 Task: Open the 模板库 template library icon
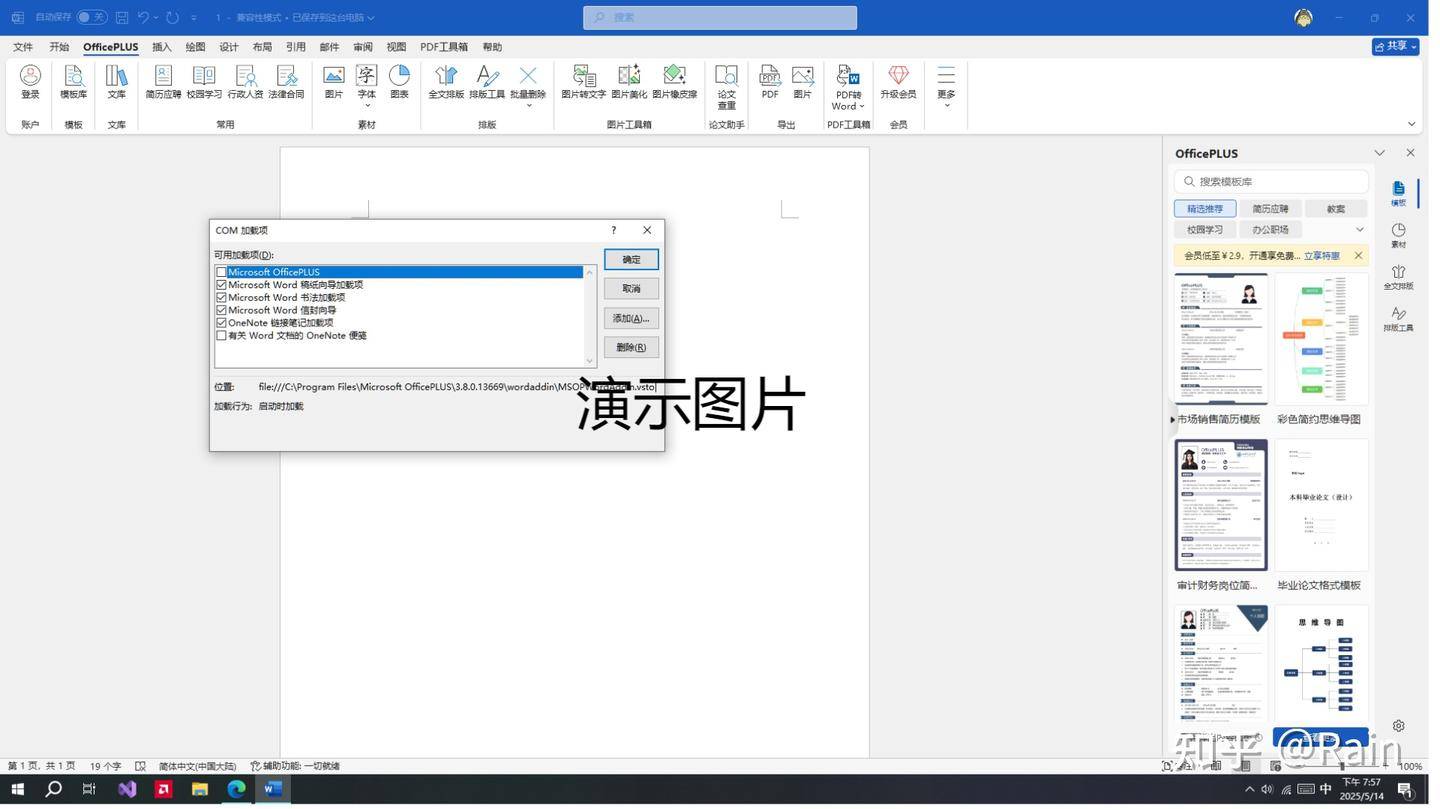tap(73, 82)
